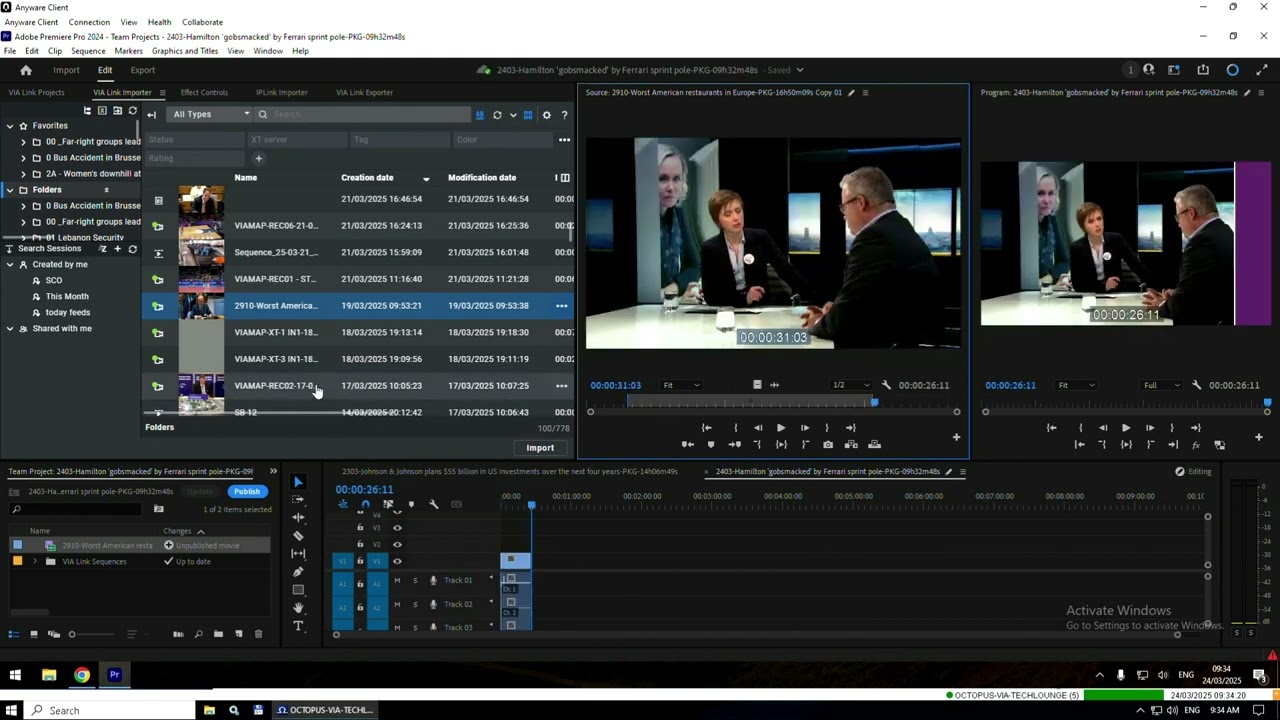Select the Selection tool in the timeline toolbox
Image resolution: width=1280 pixels, height=720 pixels.
(298, 482)
